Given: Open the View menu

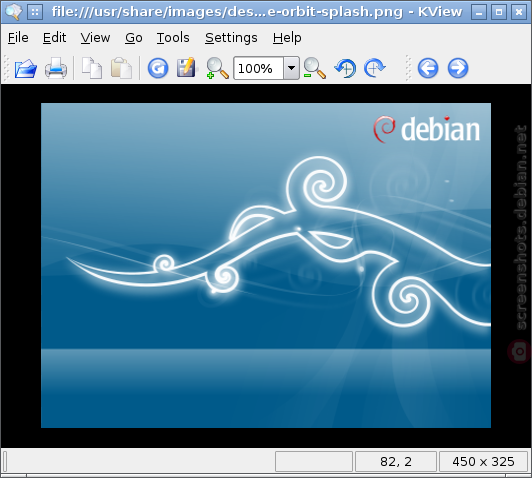Looking at the screenshot, I should click(x=95, y=38).
